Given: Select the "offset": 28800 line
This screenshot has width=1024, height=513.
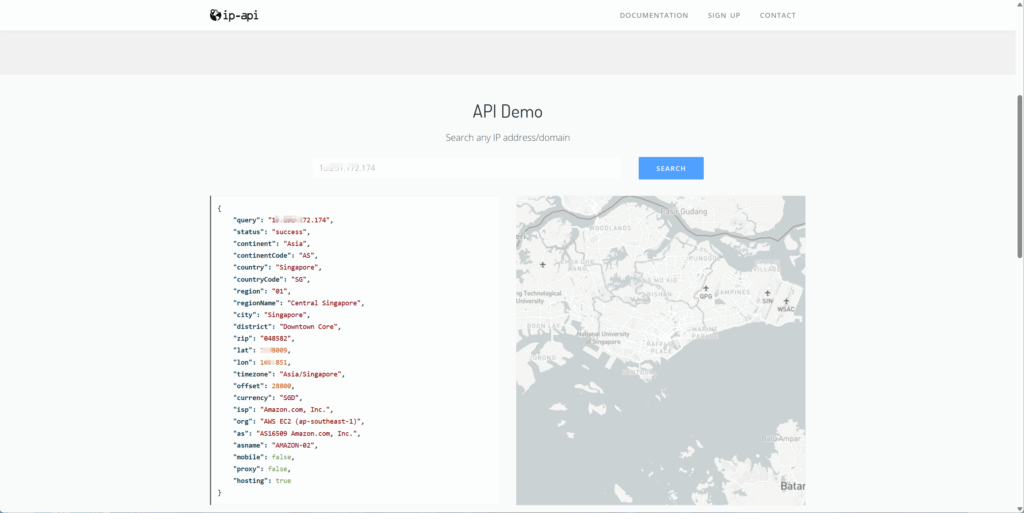Looking at the screenshot, I should tap(263, 386).
